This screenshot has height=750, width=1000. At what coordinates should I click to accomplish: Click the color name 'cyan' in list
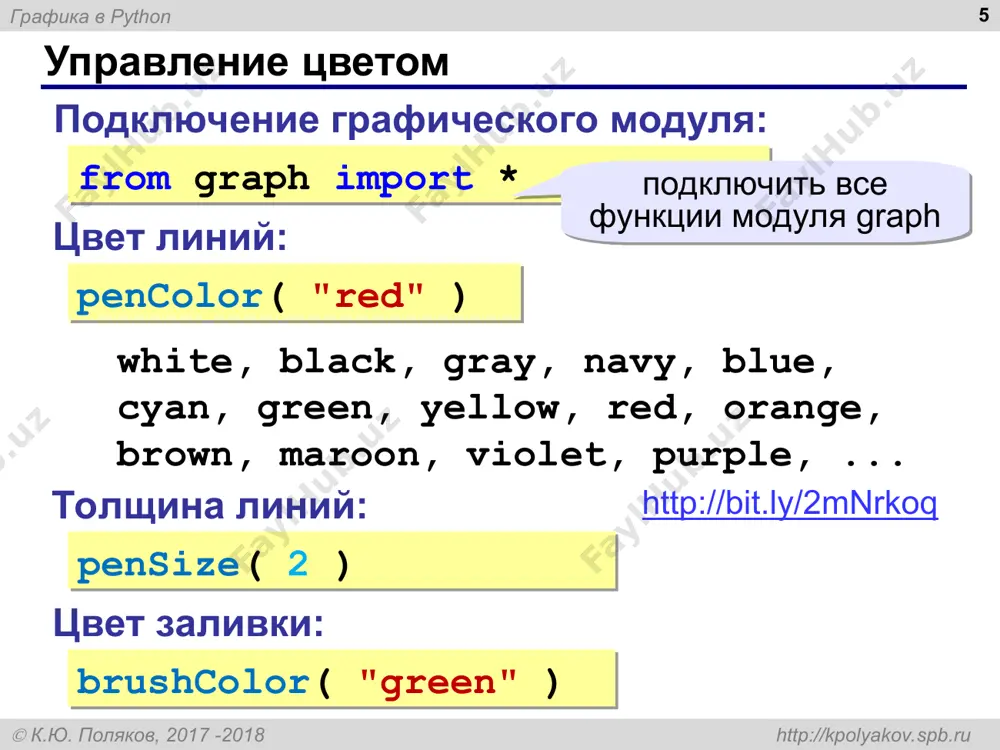pyautogui.click(x=163, y=409)
